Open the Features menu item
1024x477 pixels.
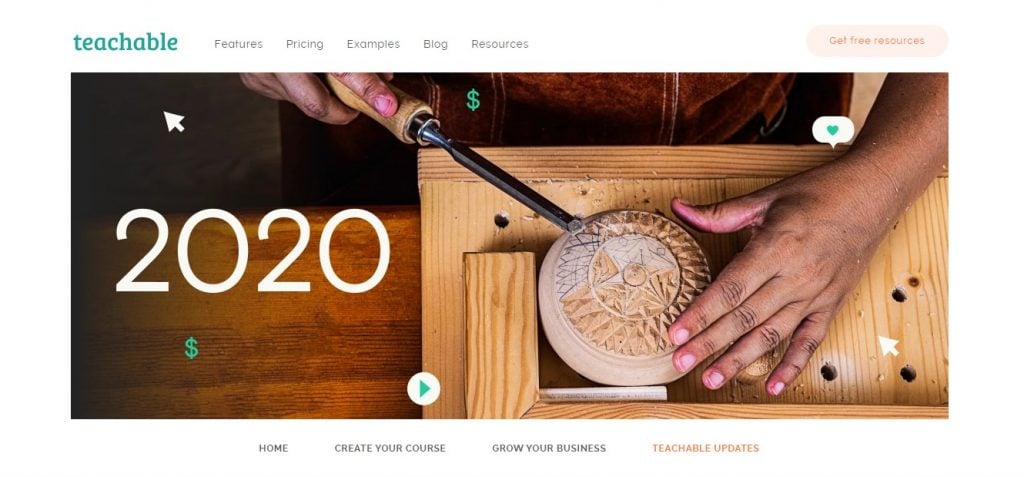point(238,44)
